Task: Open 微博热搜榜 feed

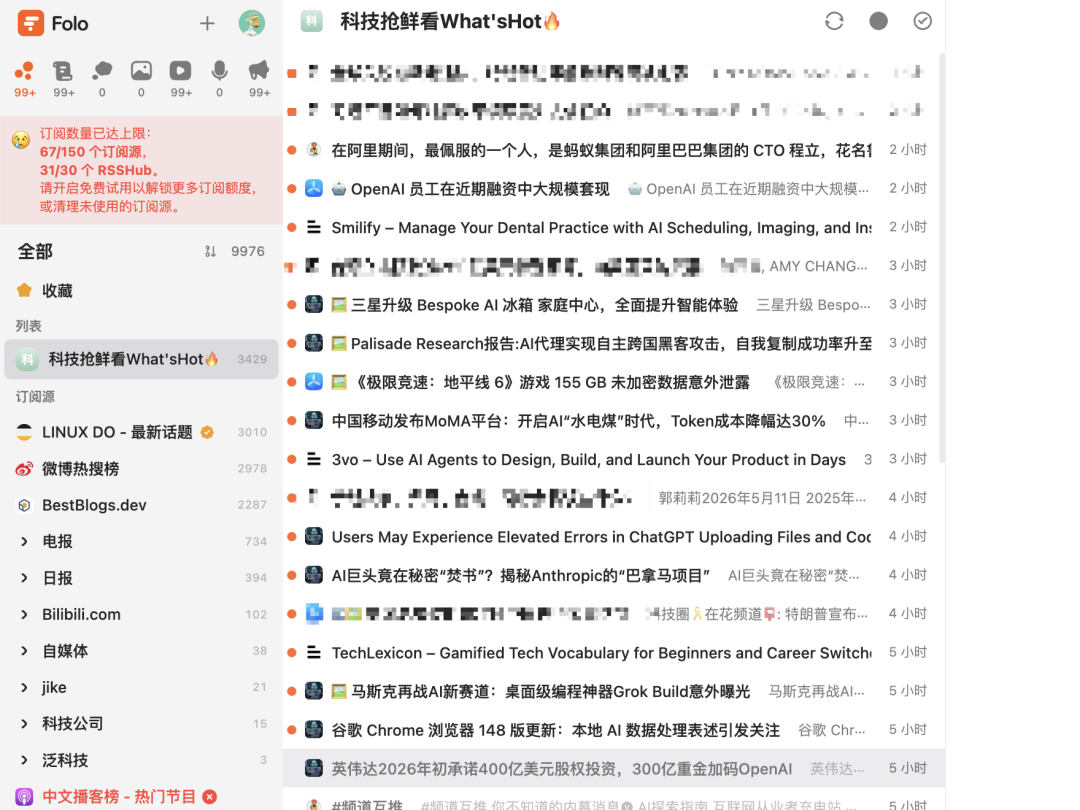Action: click(141, 468)
